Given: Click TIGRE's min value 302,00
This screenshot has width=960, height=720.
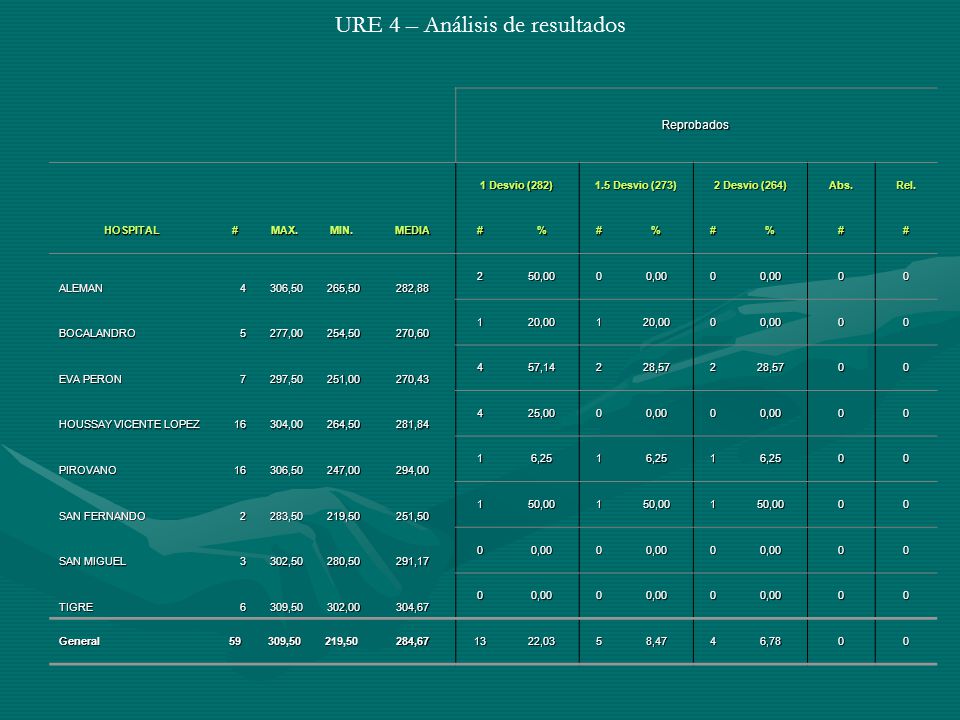Looking at the screenshot, I should tap(343, 607).
